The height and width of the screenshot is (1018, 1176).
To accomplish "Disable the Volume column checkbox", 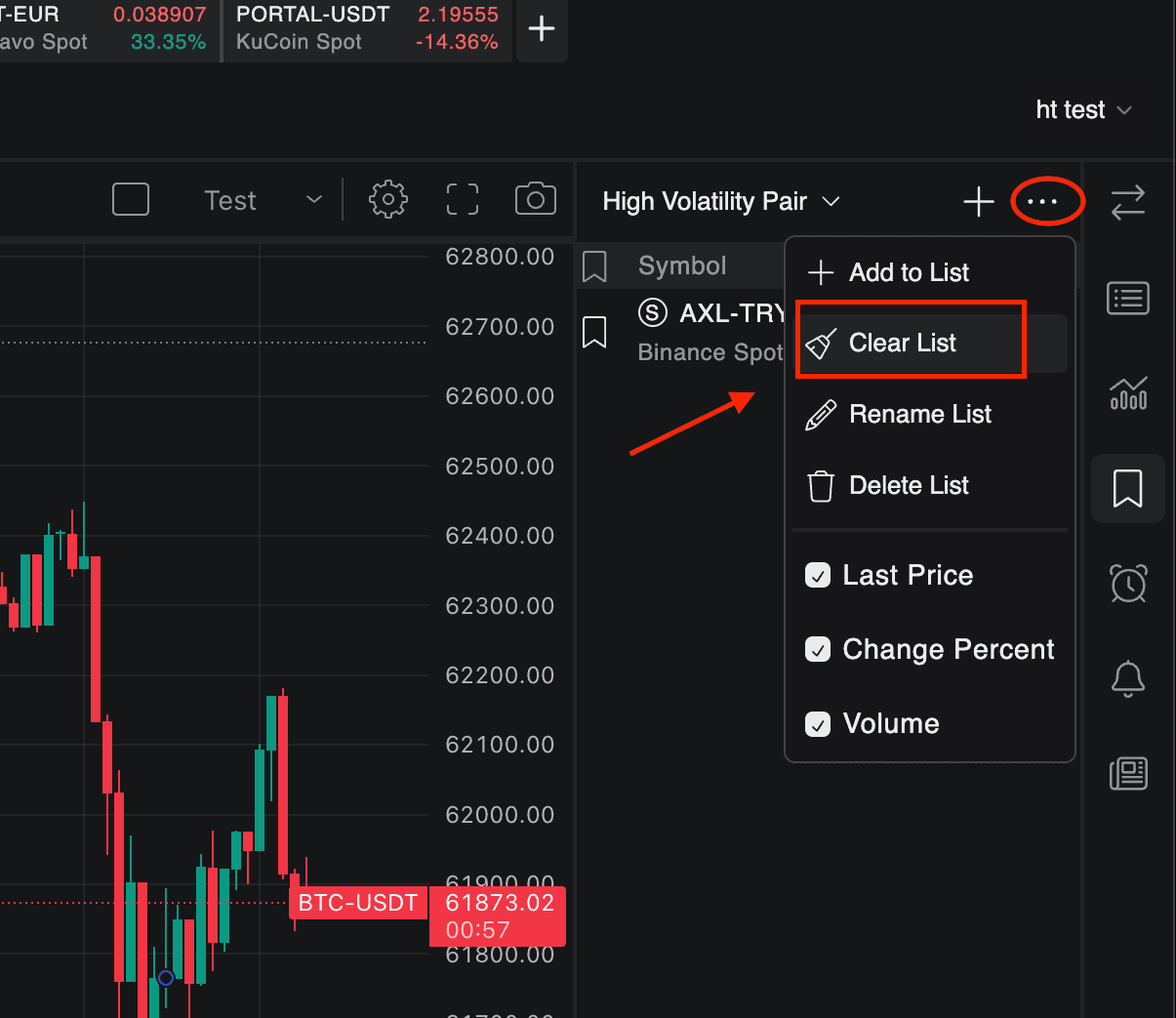I will coord(818,723).
